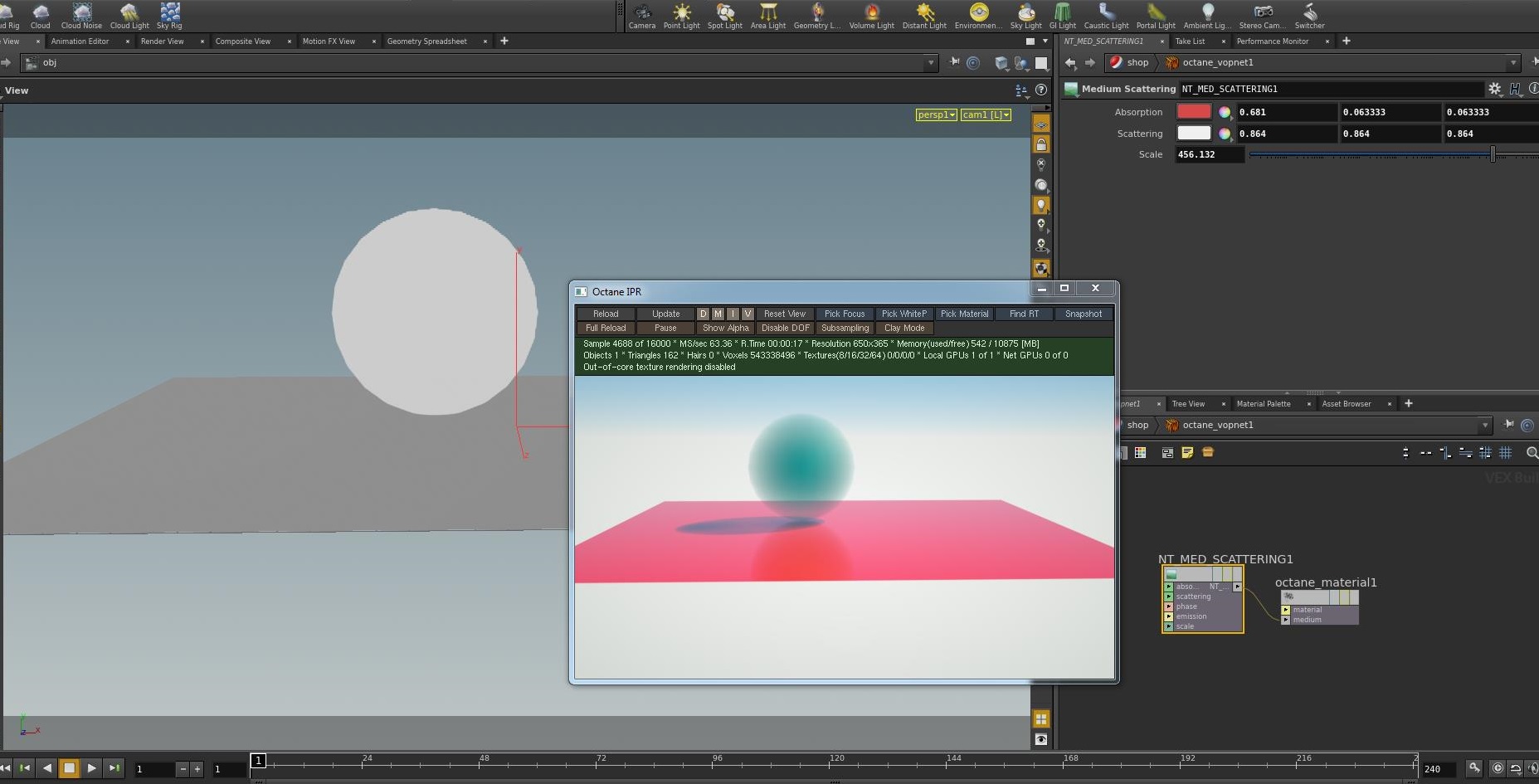Select the Point Light shelf tool
The image size is (1539, 784).
click(x=681, y=15)
